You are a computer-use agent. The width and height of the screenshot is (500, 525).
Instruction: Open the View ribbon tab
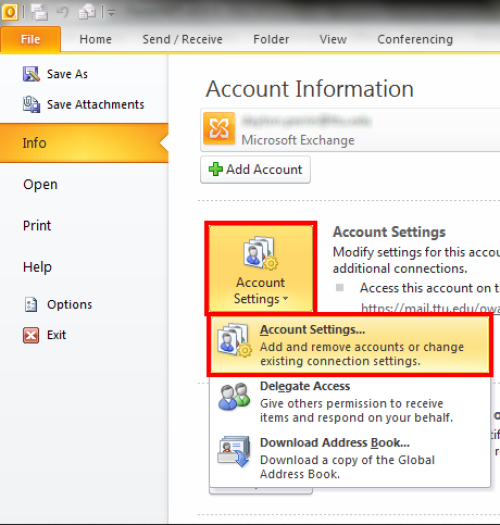pos(333,39)
